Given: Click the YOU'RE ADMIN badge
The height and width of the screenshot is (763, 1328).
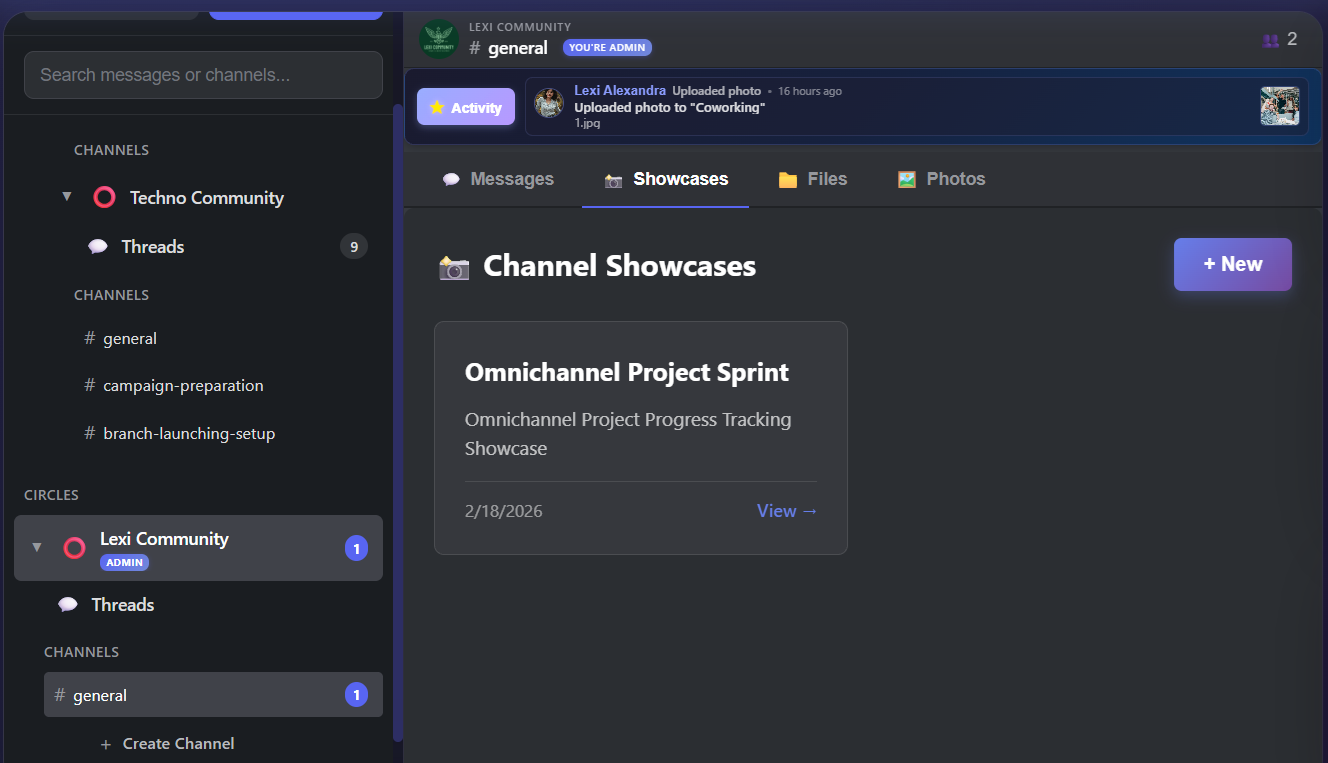Looking at the screenshot, I should (x=607, y=47).
